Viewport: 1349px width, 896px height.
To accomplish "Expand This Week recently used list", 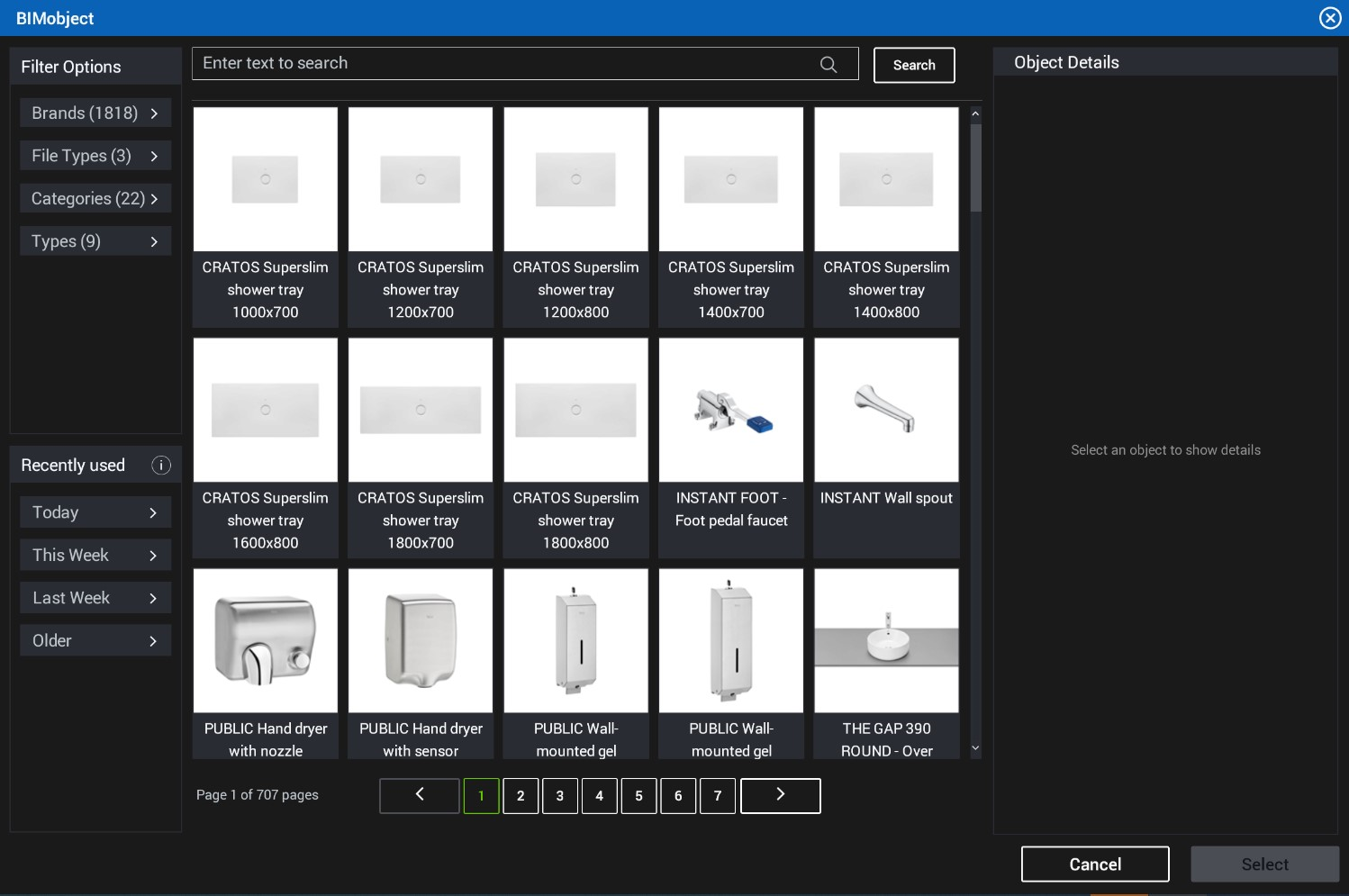I will click(95, 556).
